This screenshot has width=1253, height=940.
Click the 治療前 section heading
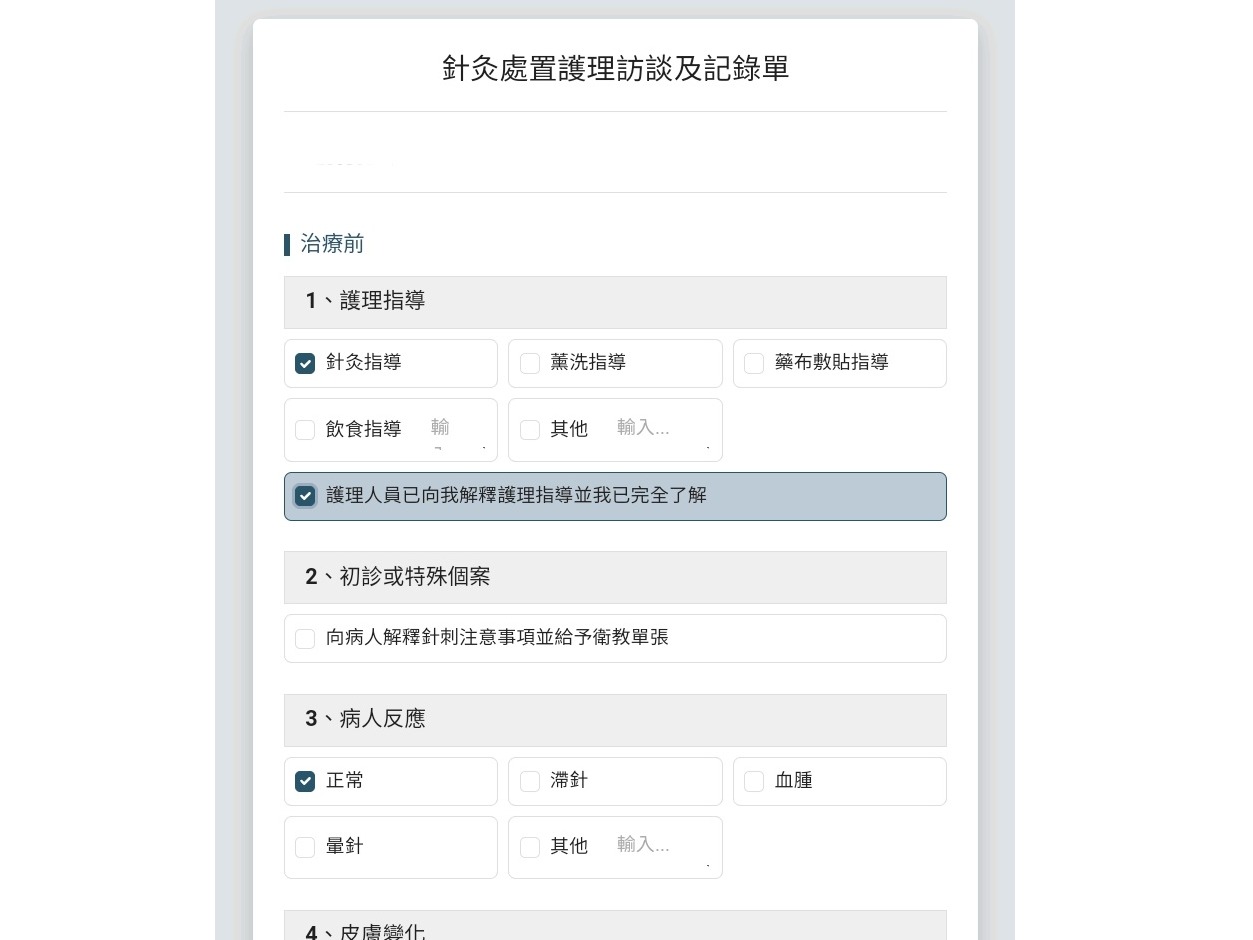pyautogui.click(x=332, y=244)
